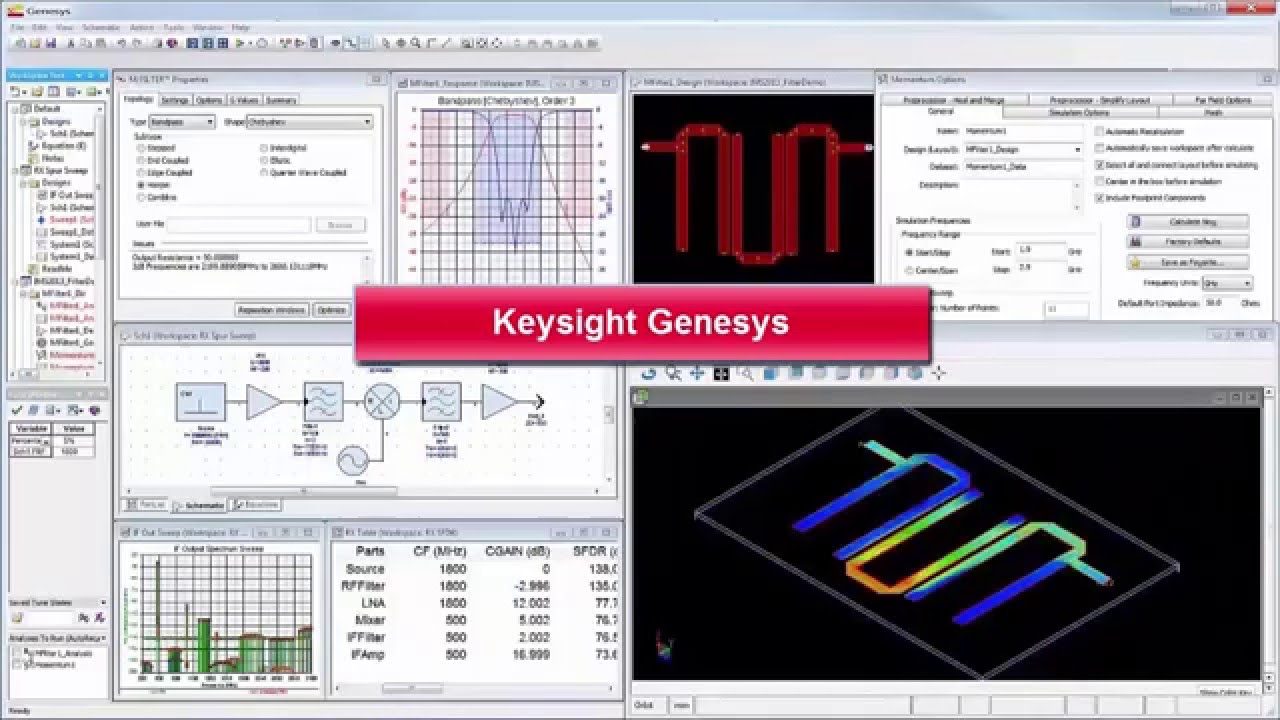Switch to Equations tab below the schematic
This screenshot has height=720, width=1280.
[x=256, y=505]
